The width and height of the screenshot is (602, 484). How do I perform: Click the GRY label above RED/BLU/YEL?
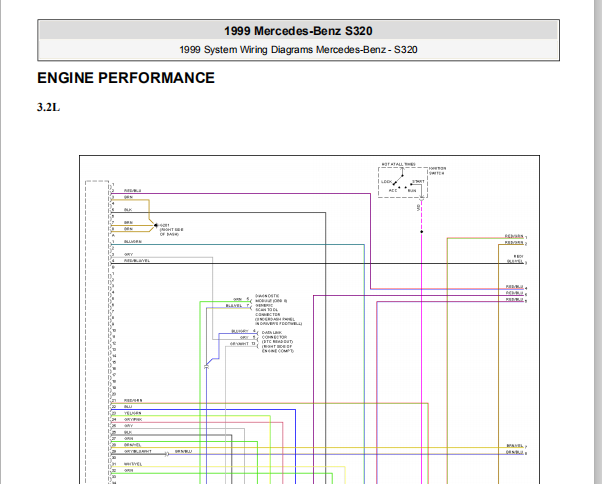[x=128, y=254]
